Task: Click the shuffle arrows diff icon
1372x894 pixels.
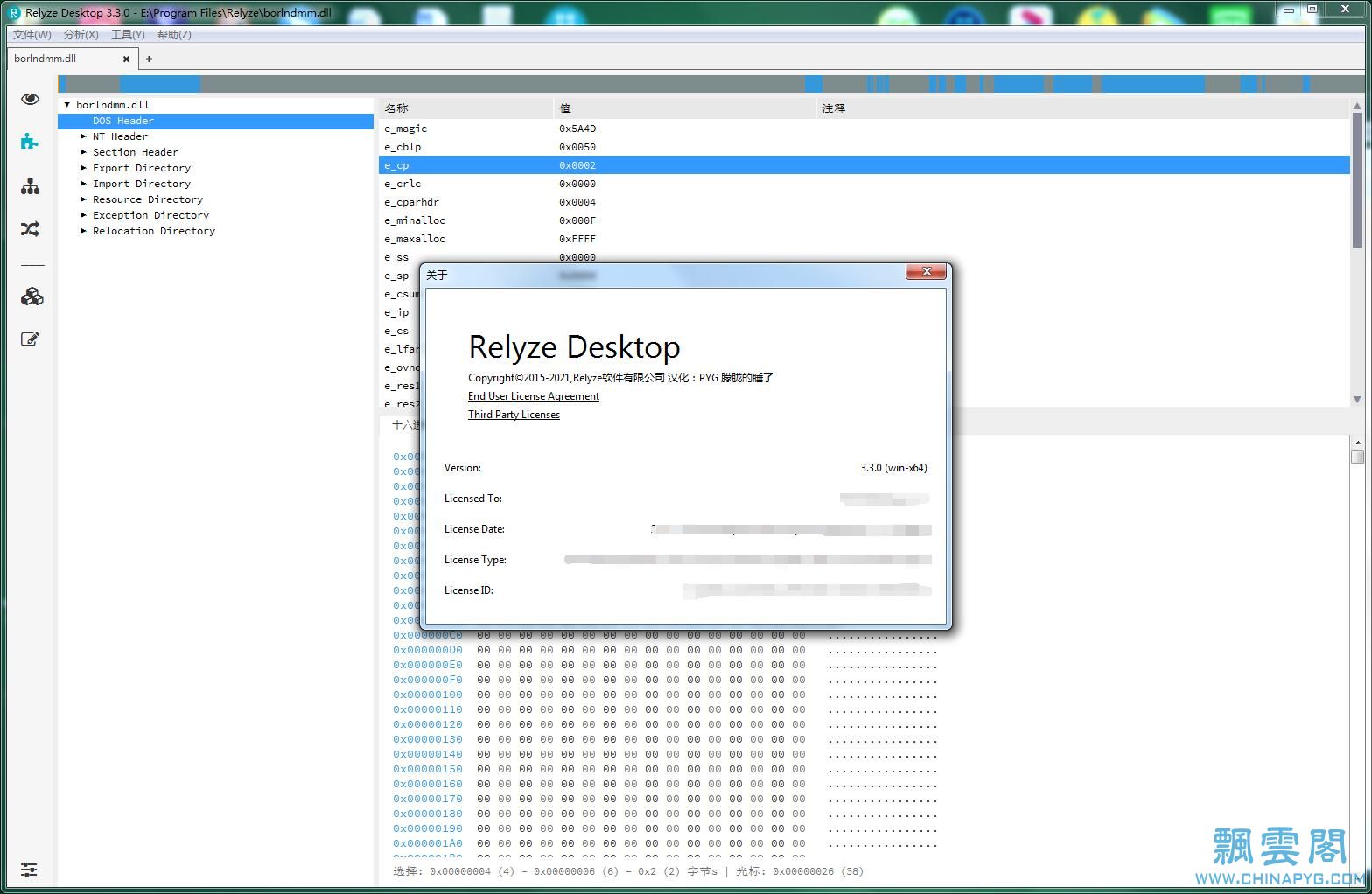Action: click(x=31, y=229)
